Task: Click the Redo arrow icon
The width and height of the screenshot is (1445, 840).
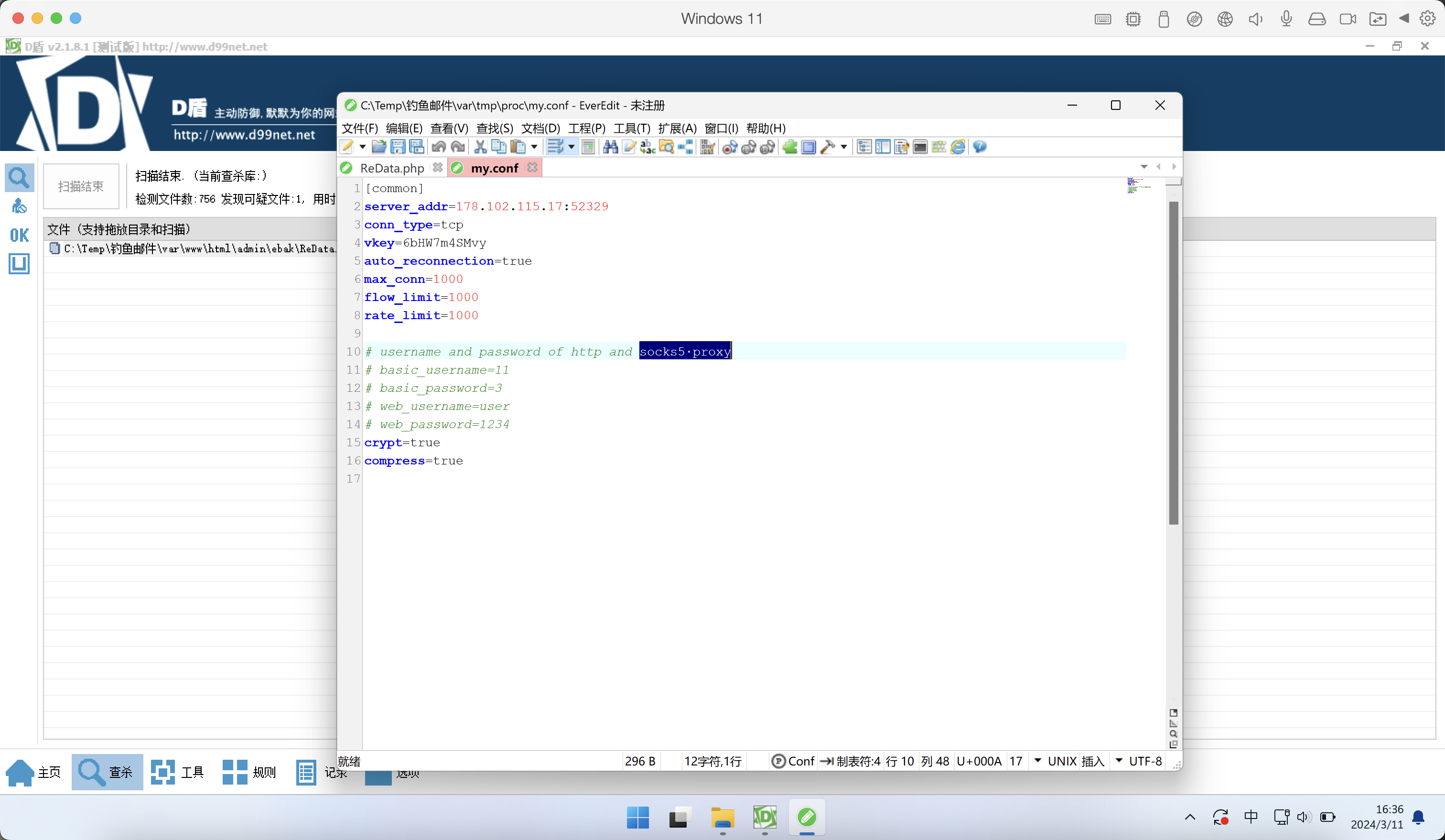Action: (x=458, y=147)
